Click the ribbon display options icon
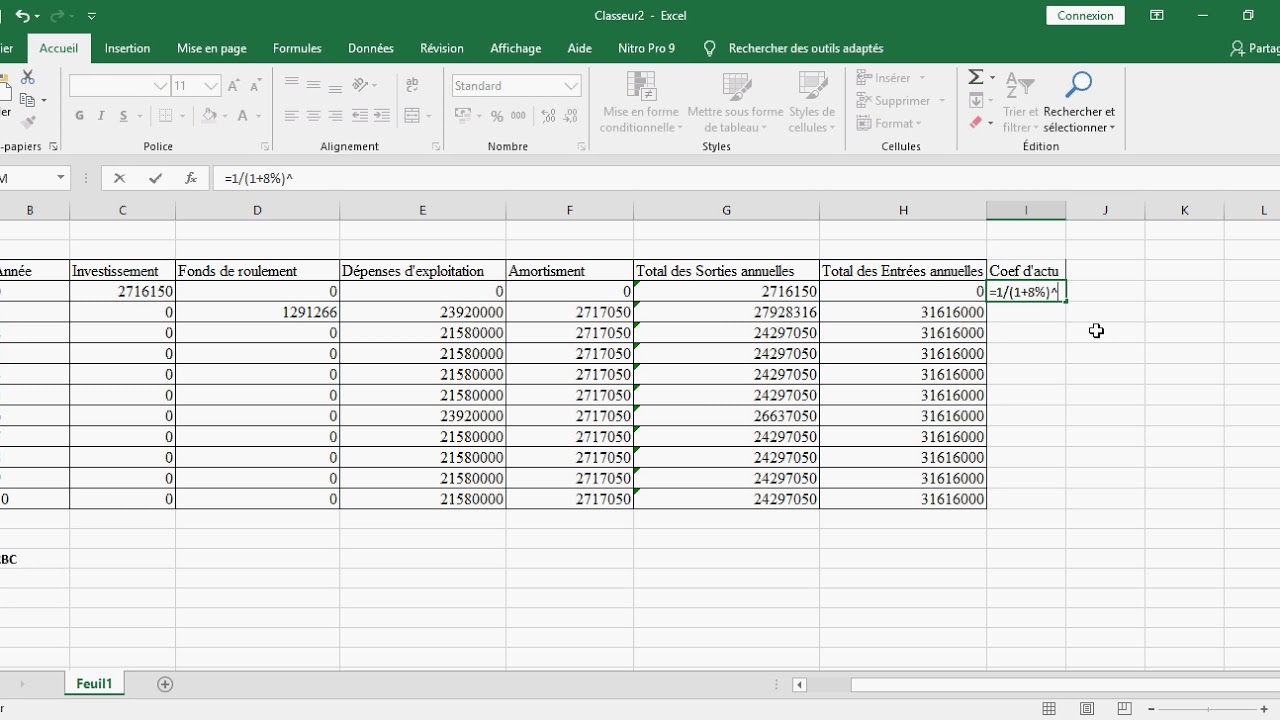 (1157, 15)
